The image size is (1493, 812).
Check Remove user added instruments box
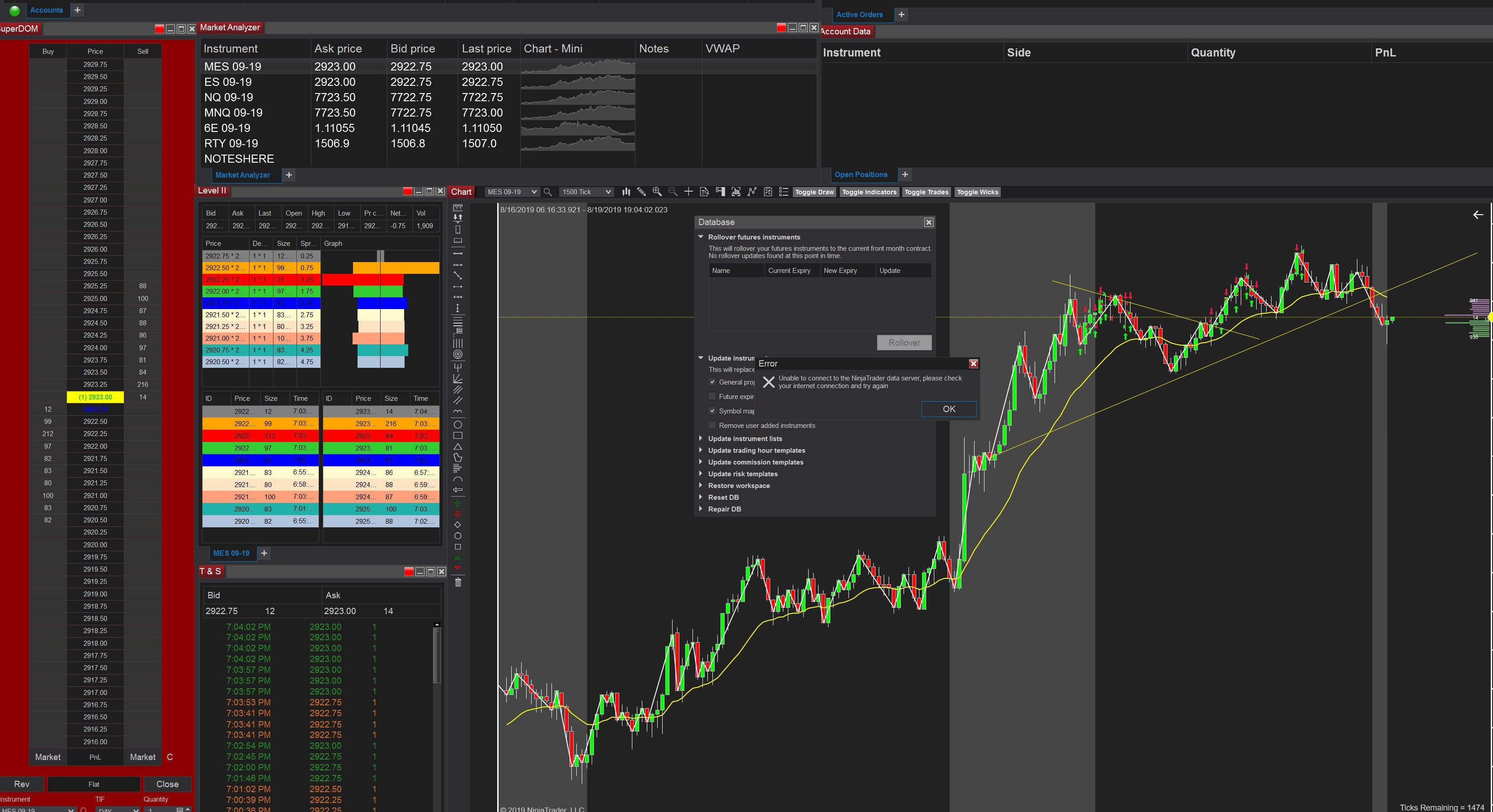[712, 425]
